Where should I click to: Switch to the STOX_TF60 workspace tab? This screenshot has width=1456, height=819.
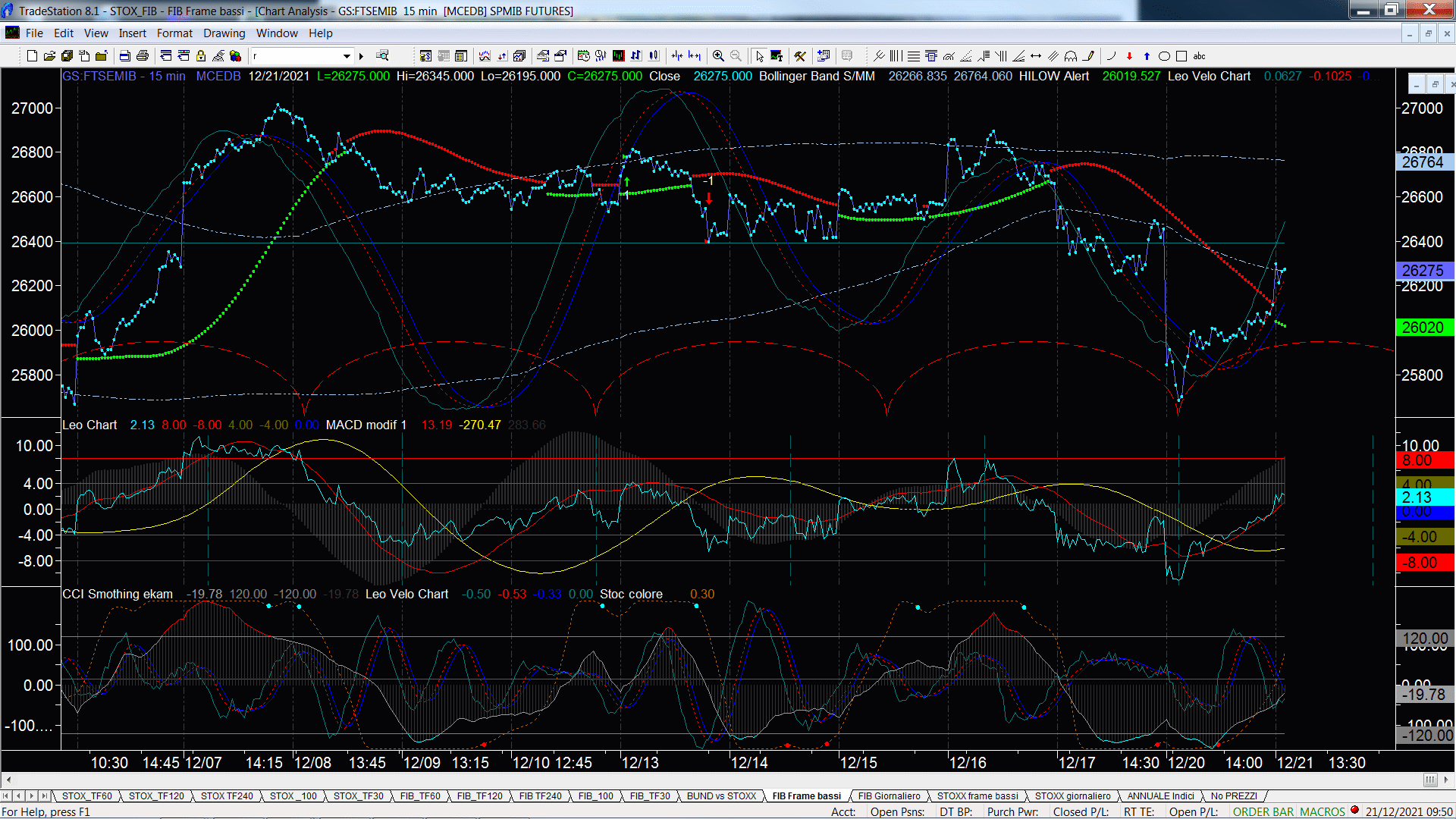pos(86,796)
